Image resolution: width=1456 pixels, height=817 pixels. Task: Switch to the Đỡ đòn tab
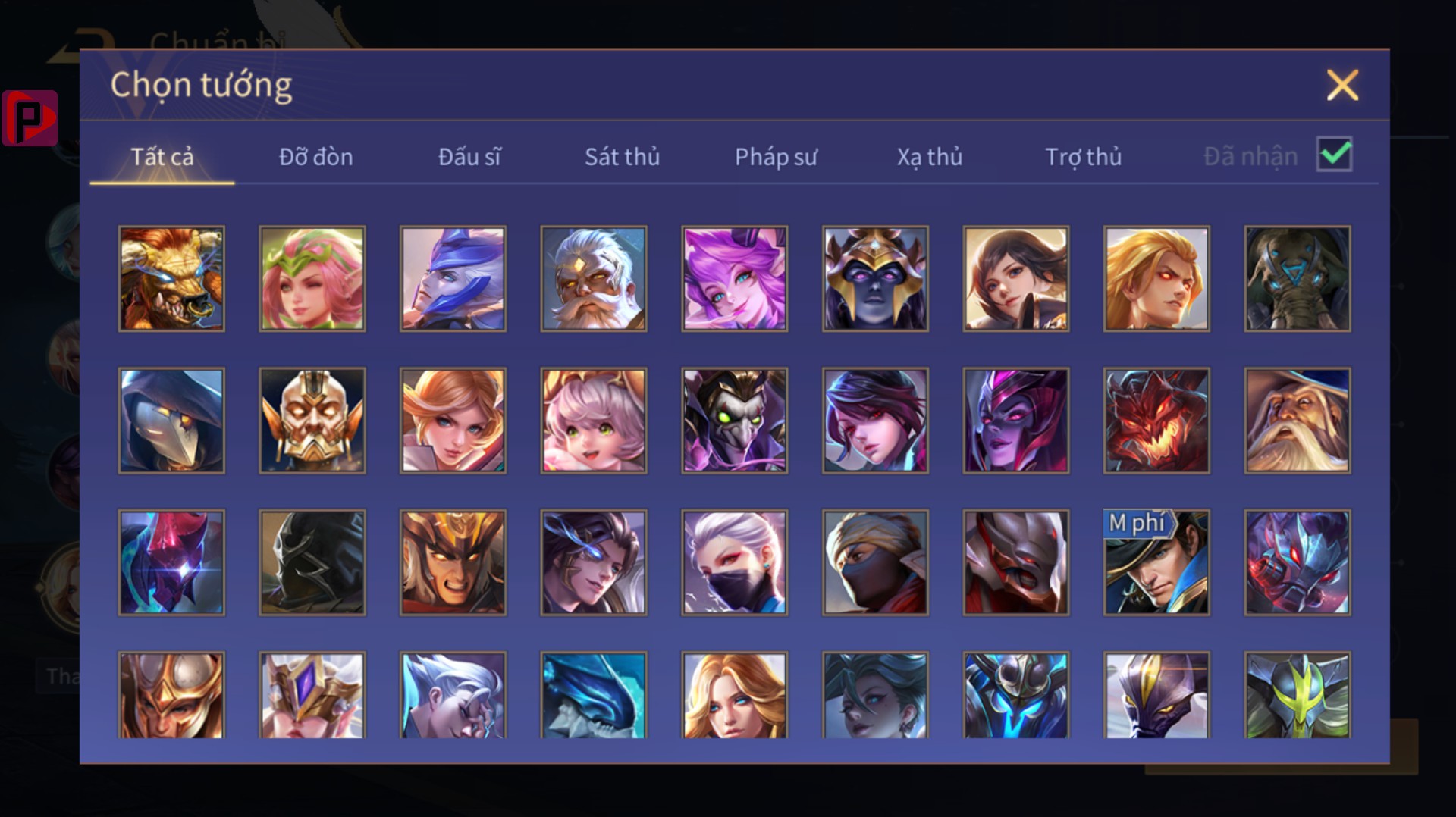(x=315, y=157)
